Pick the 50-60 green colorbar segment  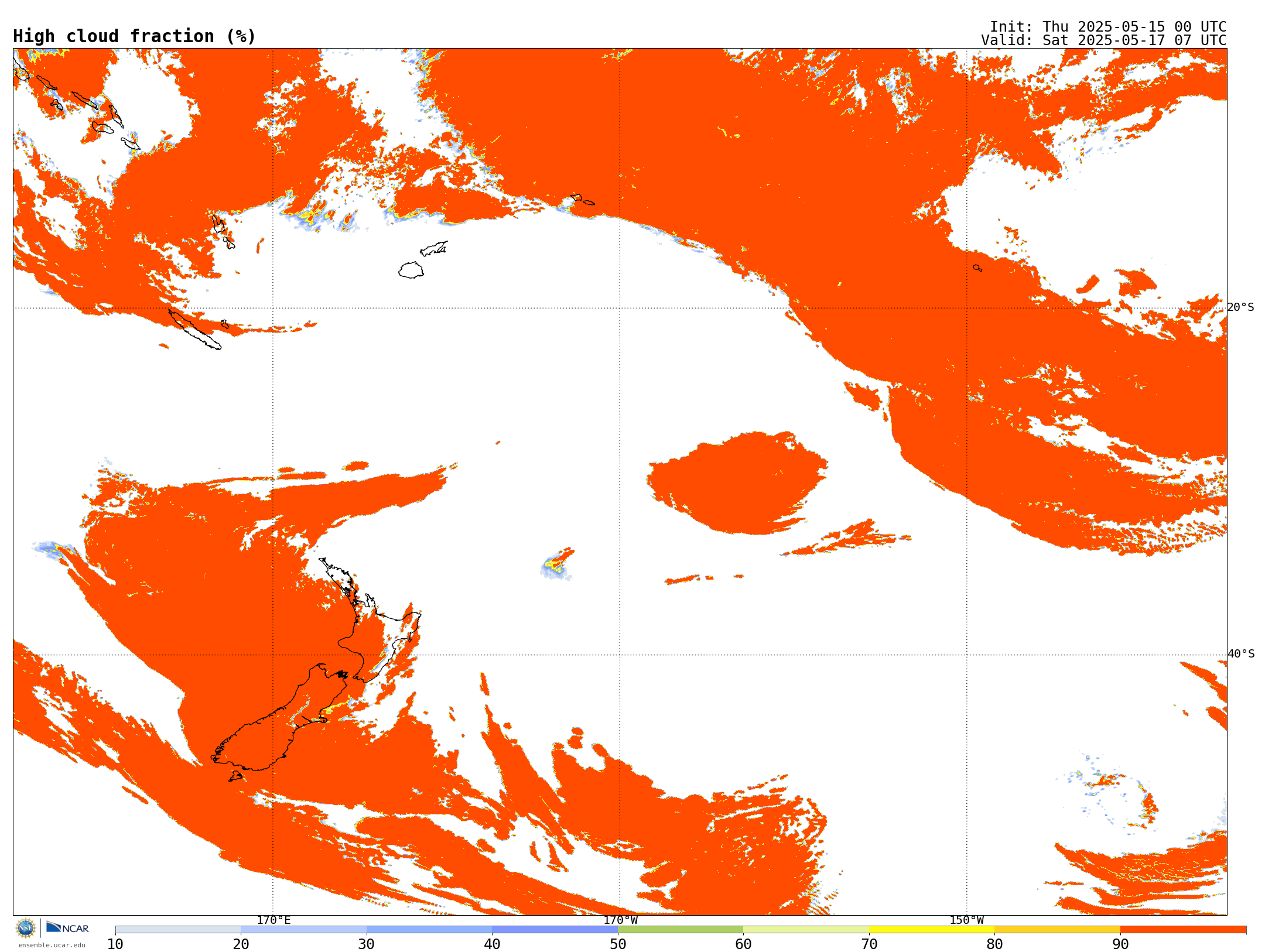click(x=681, y=930)
